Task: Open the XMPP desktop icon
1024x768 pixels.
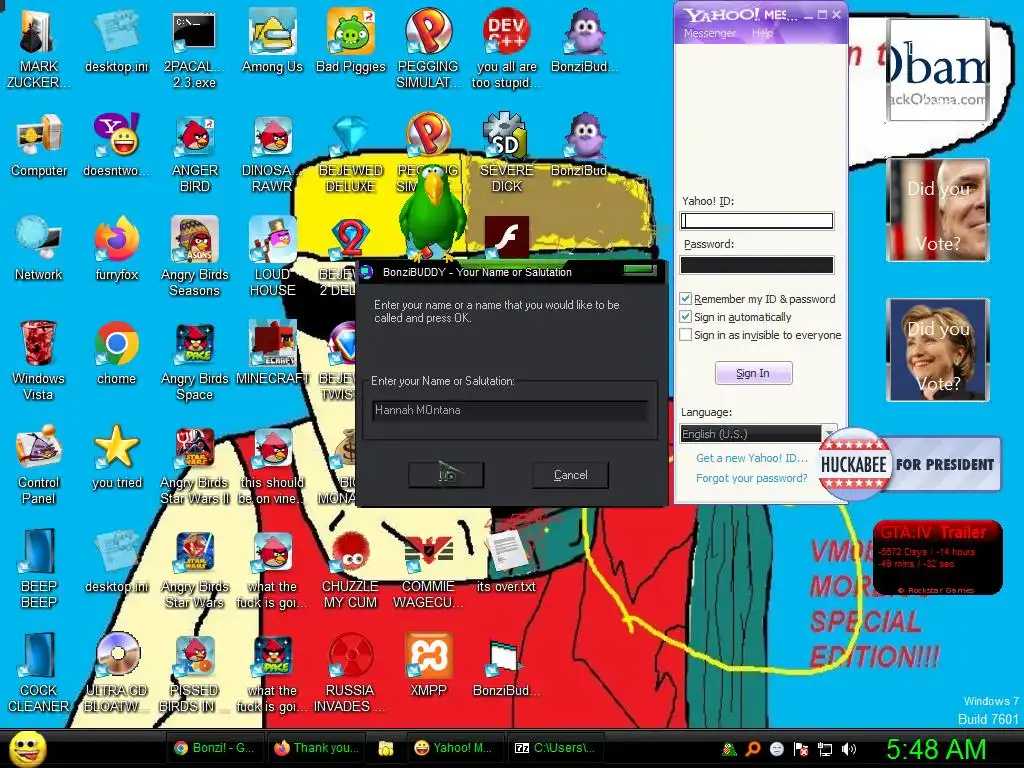Action: click(428, 665)
